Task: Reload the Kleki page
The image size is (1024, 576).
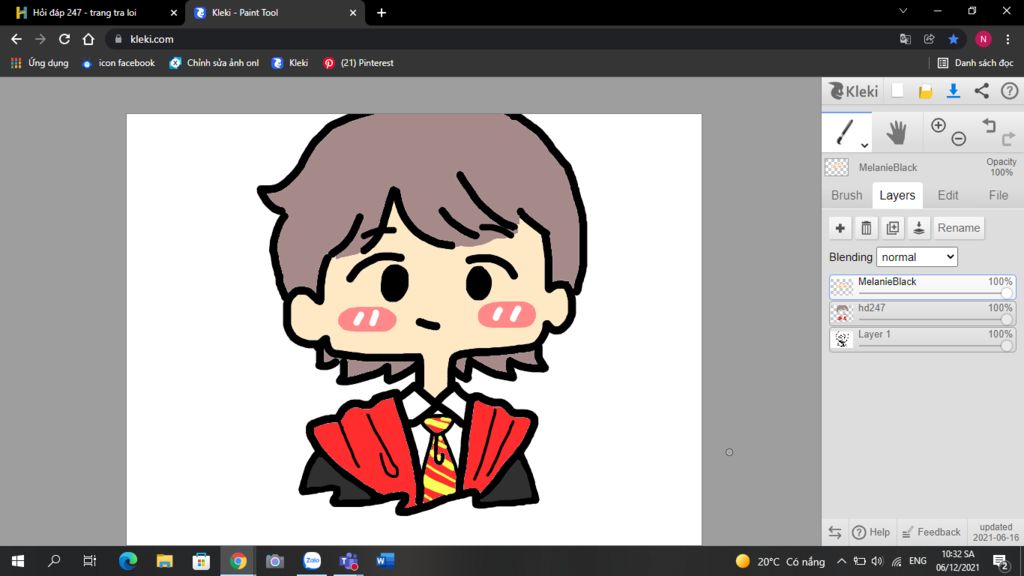Action: [64, 39]
